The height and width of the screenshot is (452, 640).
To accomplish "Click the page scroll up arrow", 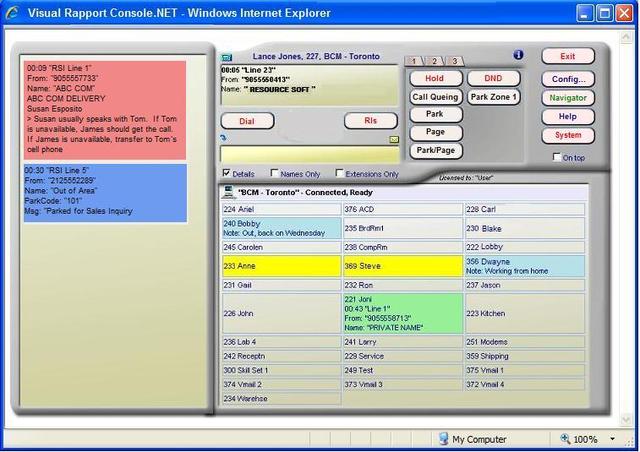I will coord(626,37).
